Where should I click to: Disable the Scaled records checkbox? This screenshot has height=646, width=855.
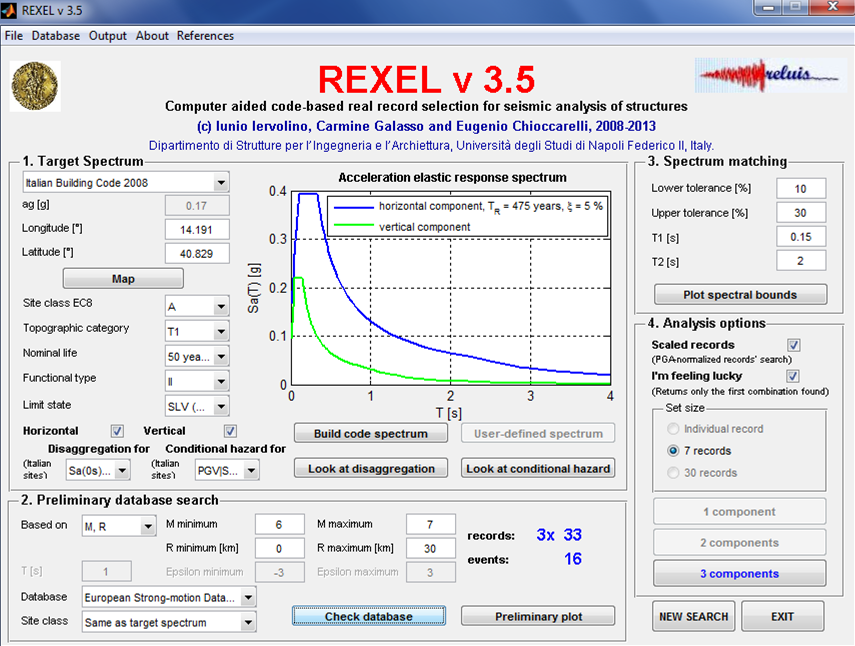point(793,345)
